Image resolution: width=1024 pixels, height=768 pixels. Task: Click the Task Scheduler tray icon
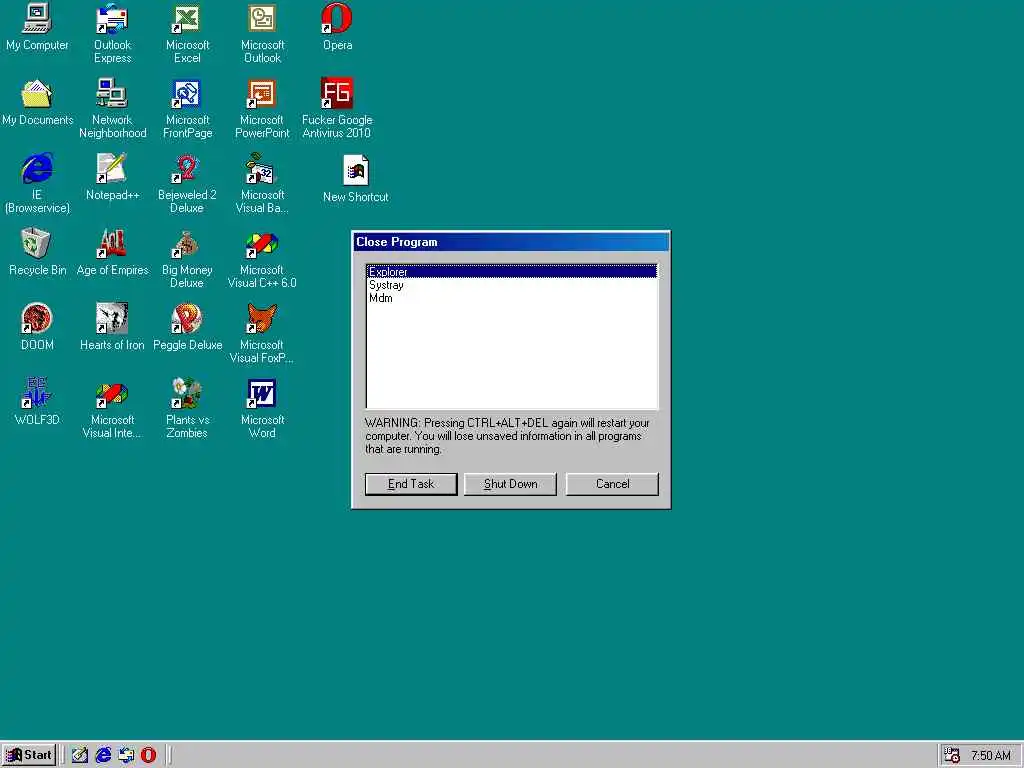tap(952, 755)
